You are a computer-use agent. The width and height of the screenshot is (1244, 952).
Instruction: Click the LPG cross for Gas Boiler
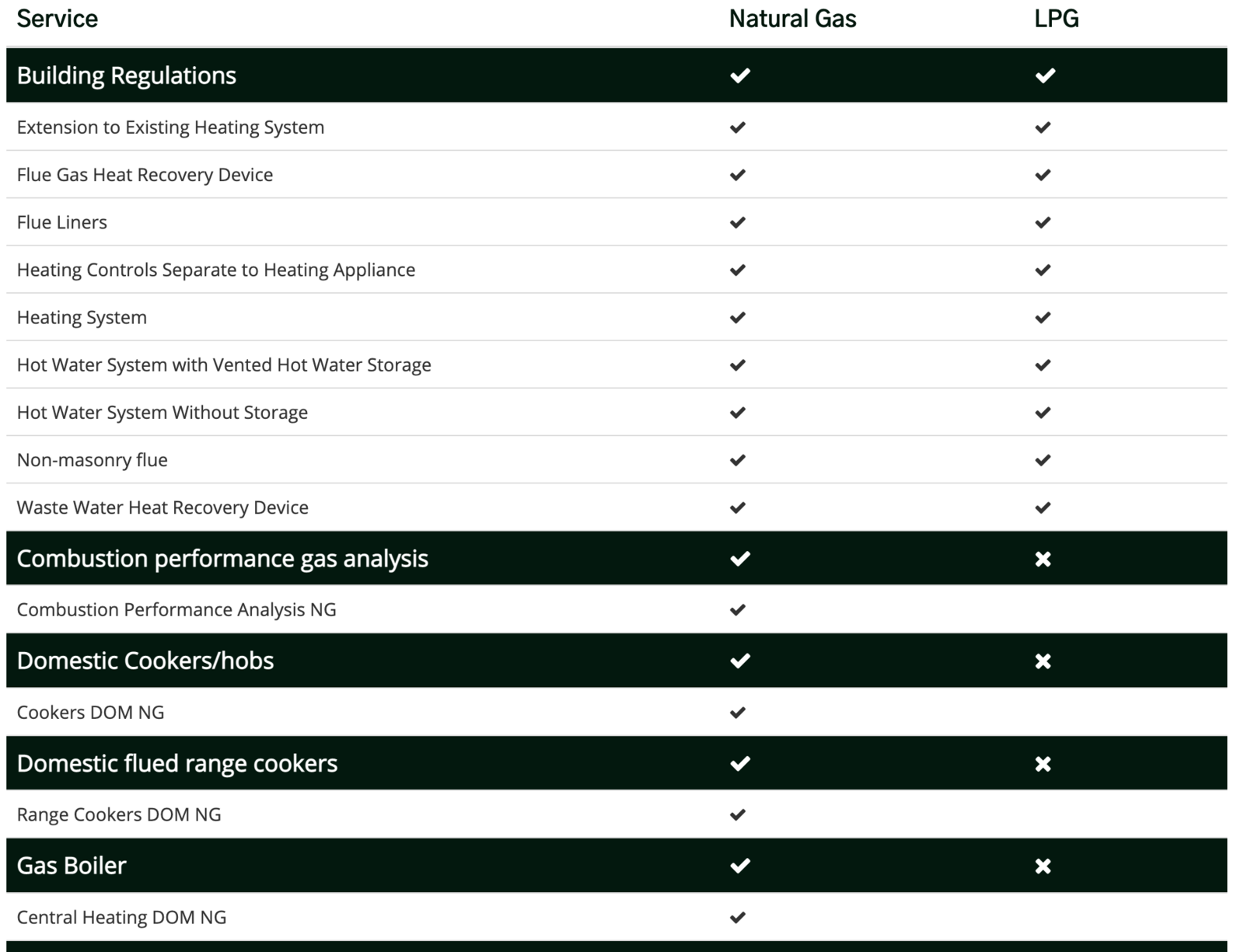click(1043, 866)
